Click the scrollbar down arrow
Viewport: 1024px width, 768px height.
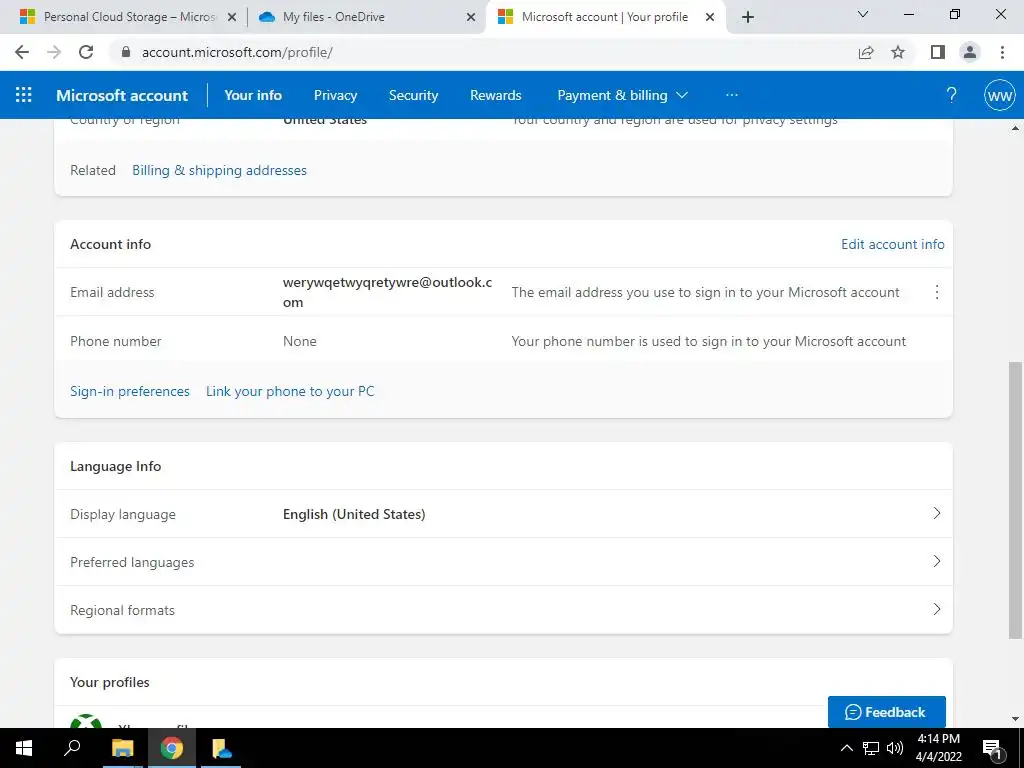1015,719
